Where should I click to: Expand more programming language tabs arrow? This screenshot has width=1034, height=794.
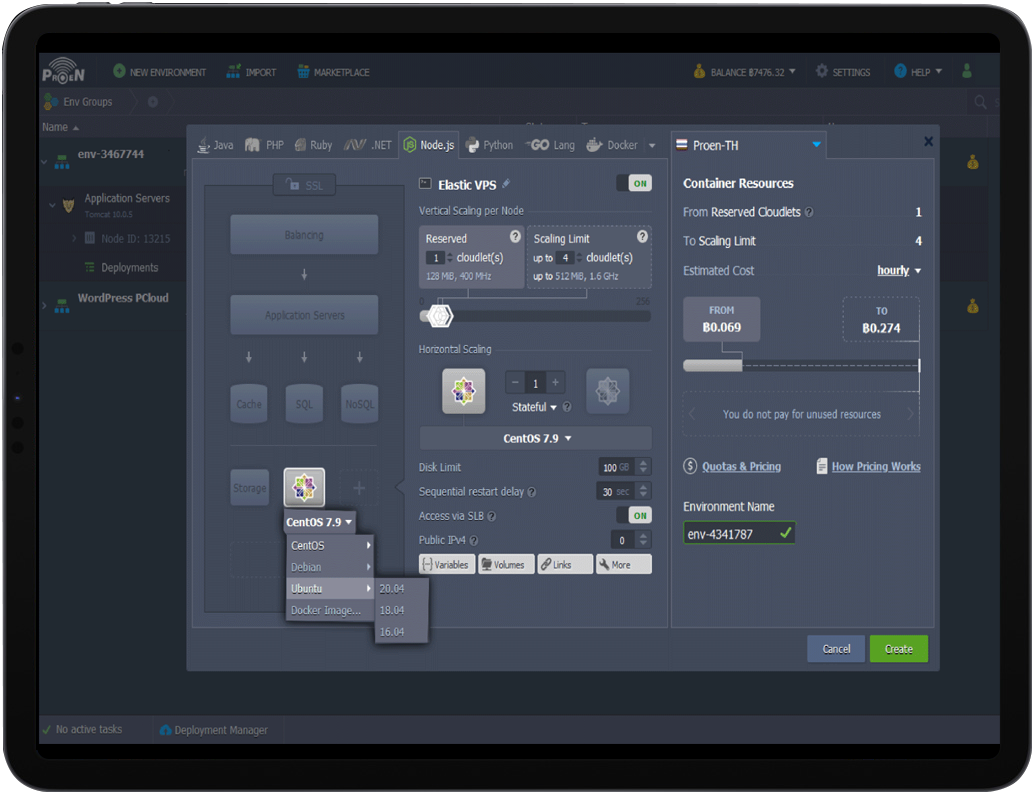point(652,146)
